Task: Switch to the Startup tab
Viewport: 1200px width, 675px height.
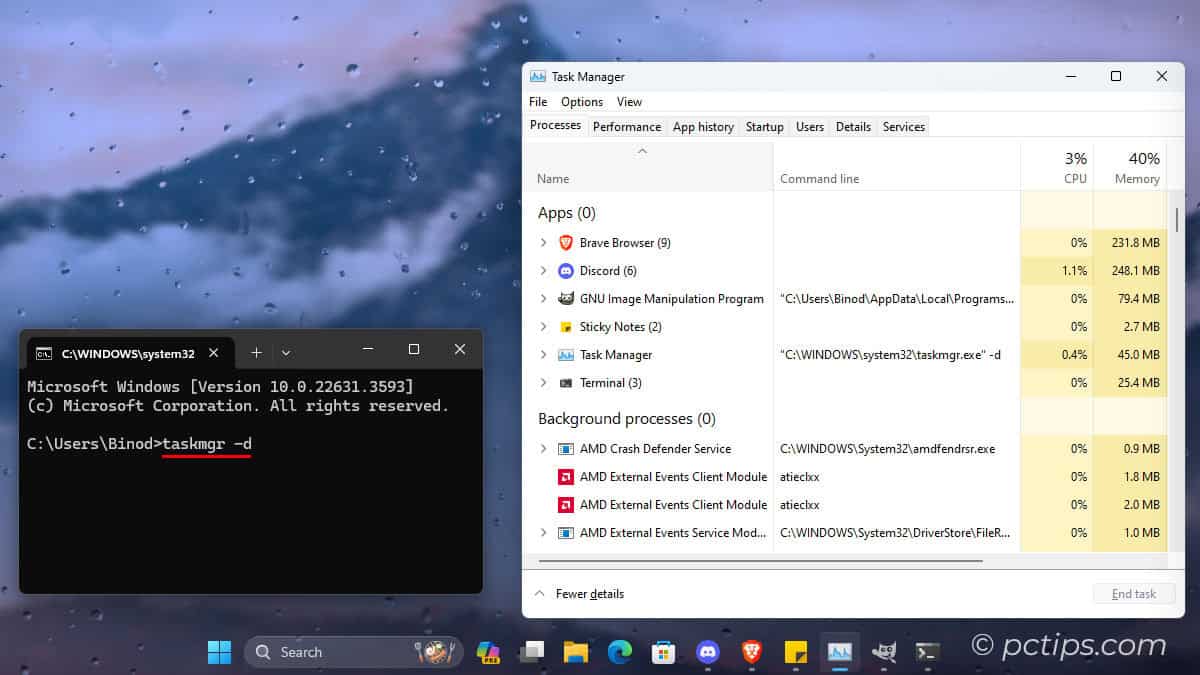Action: tap(764, 126)
